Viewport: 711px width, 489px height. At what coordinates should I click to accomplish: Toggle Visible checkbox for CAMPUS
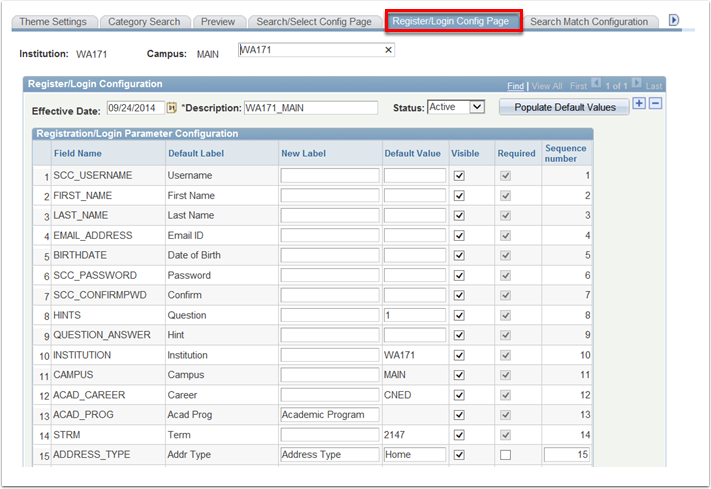pos(459,375)
